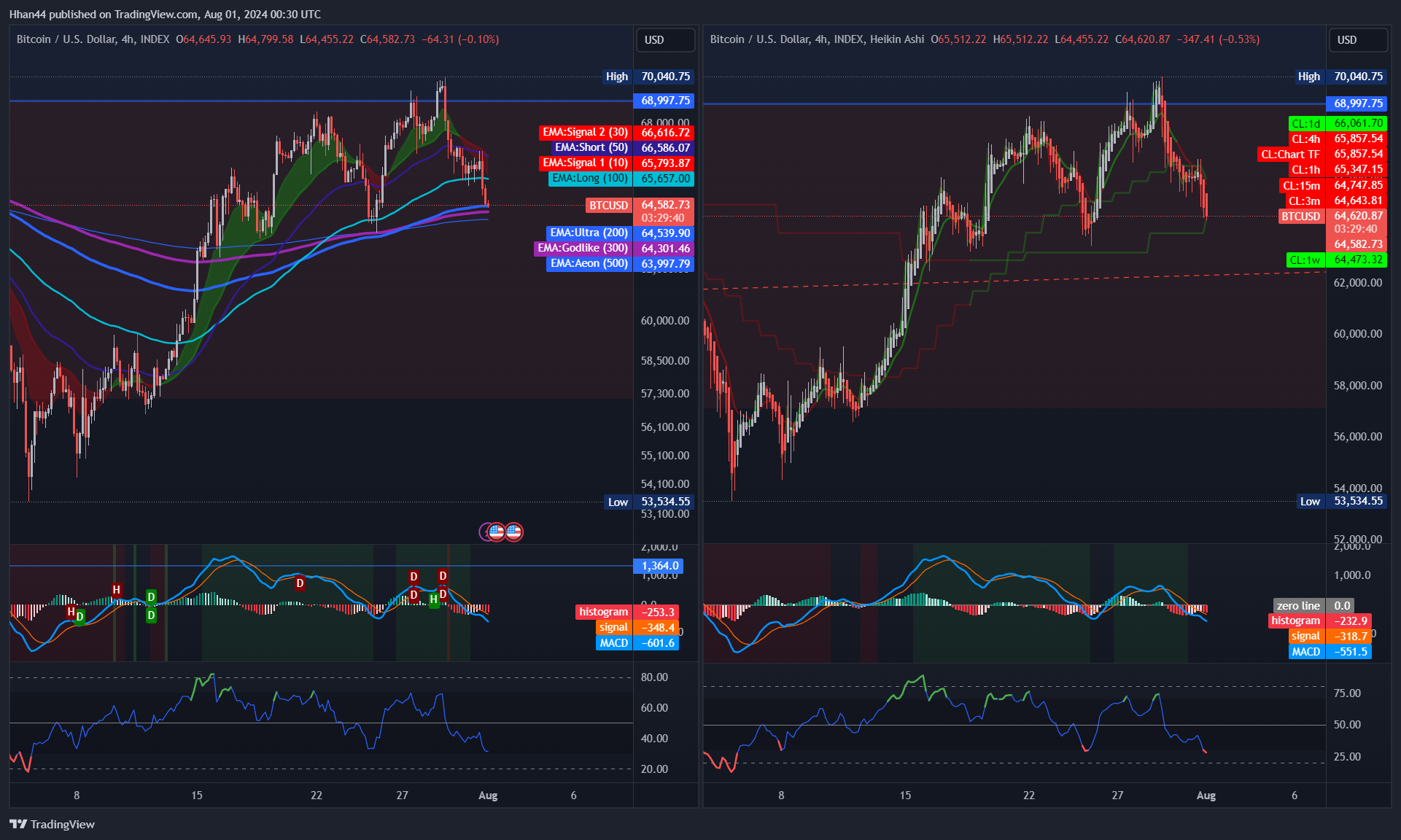Select the EMA:Signal 2 (30) label
Viewport: 1401px width, 840px height.
585,132
